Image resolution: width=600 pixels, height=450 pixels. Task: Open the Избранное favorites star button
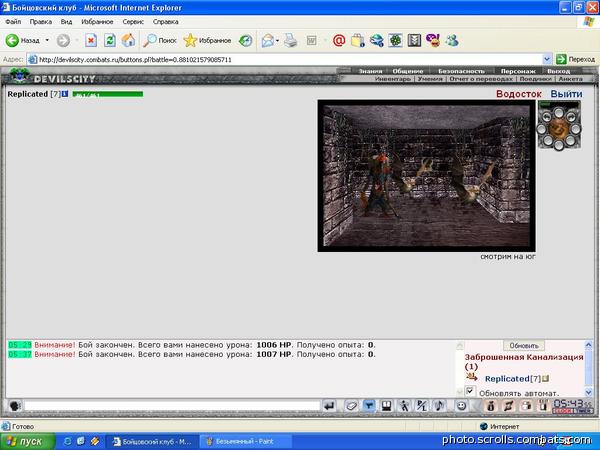tap(207, 41)
